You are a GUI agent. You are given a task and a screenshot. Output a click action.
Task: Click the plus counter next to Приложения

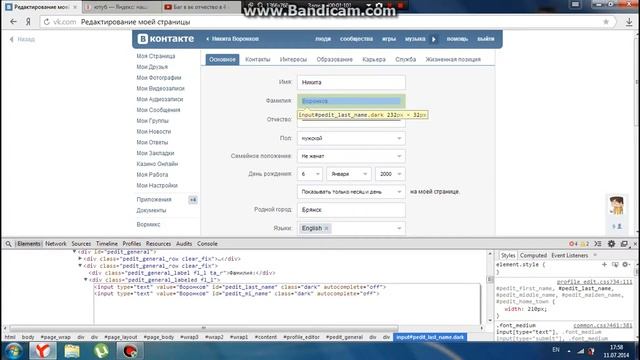click(193, 200)
